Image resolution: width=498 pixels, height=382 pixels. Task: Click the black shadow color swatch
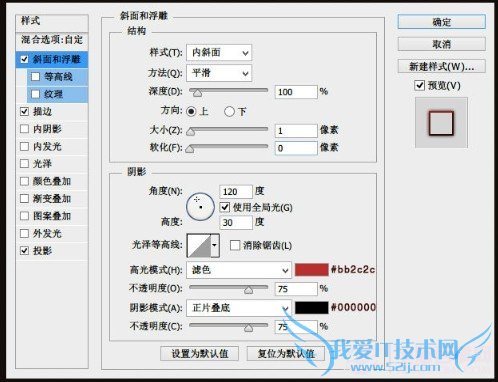[311, 308]
